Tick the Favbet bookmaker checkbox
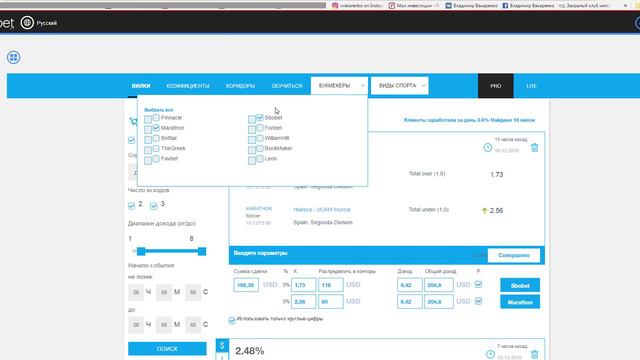Viewport: 640px width, 360px height. (156, 158)
